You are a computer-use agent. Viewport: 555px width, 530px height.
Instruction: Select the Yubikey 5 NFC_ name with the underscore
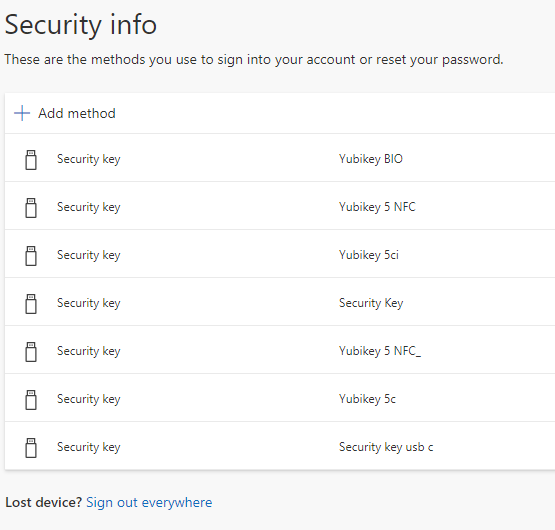click(380, 351)
